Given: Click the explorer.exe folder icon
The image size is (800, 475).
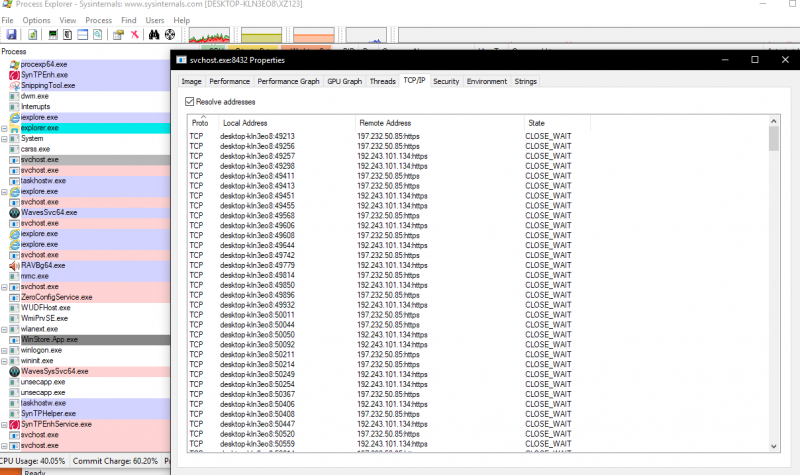Looking at the screenshot, I should pyautogui.click(x=14, y=128).
